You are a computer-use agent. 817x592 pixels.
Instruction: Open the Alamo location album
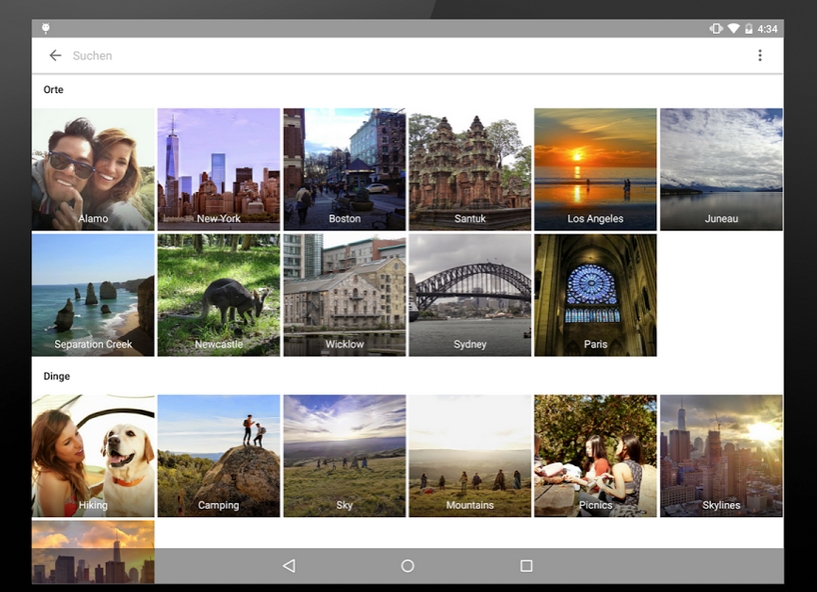(x=93, y=169)
